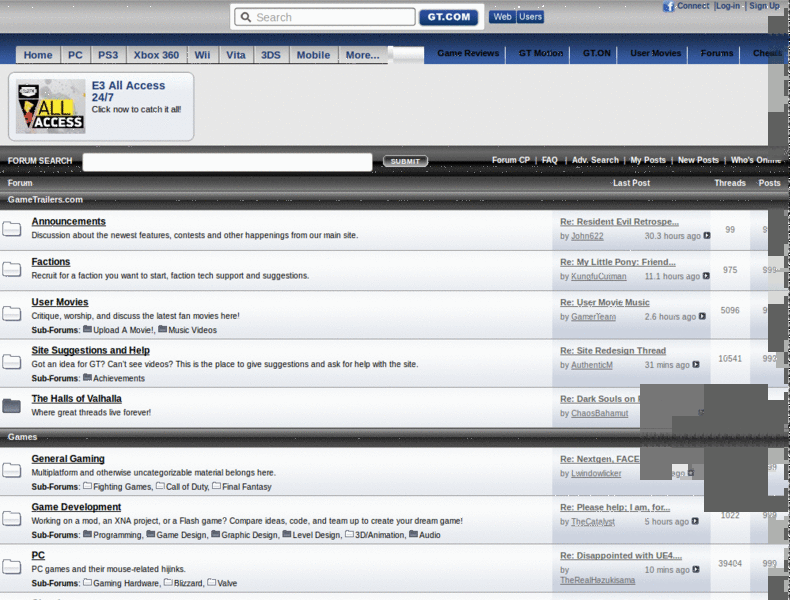This screenshot has height=600, width=800.
Task: Open the FAQ link
Action: point(549,160)
